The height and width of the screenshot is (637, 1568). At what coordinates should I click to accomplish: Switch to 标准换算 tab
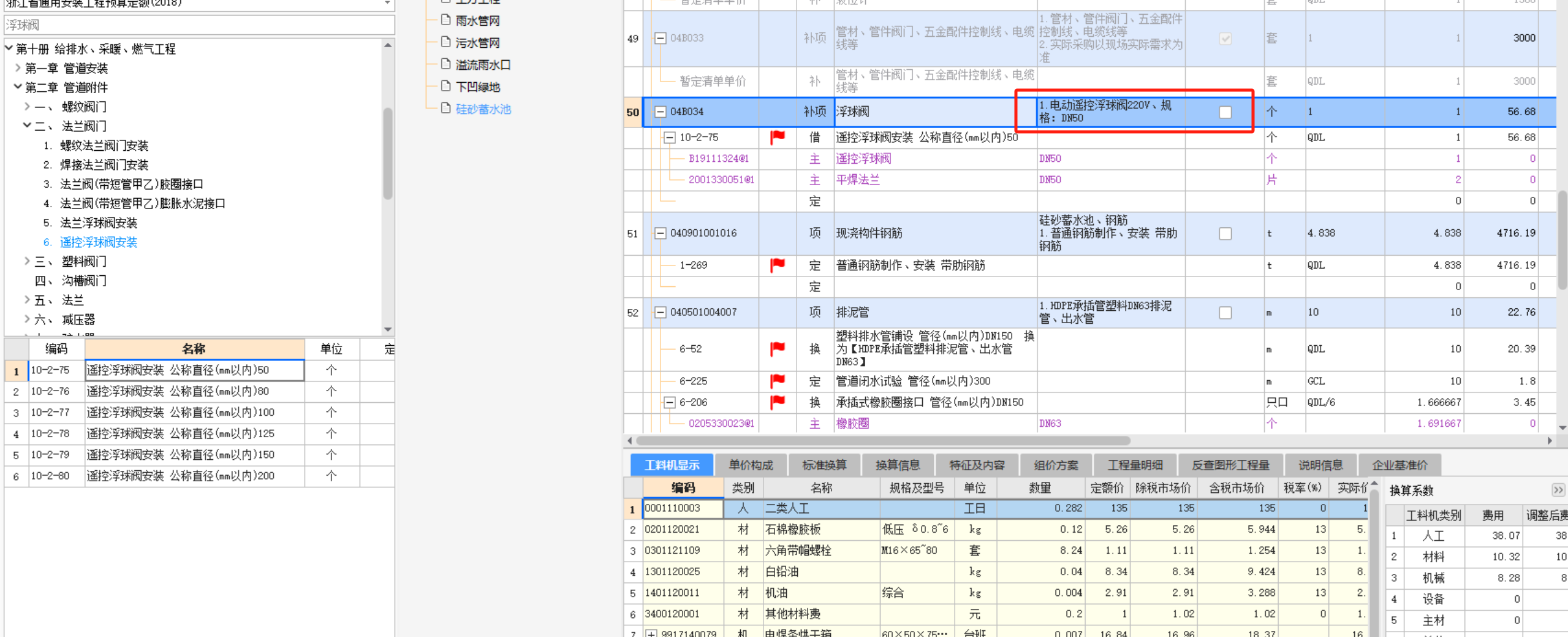click(824, 465)
